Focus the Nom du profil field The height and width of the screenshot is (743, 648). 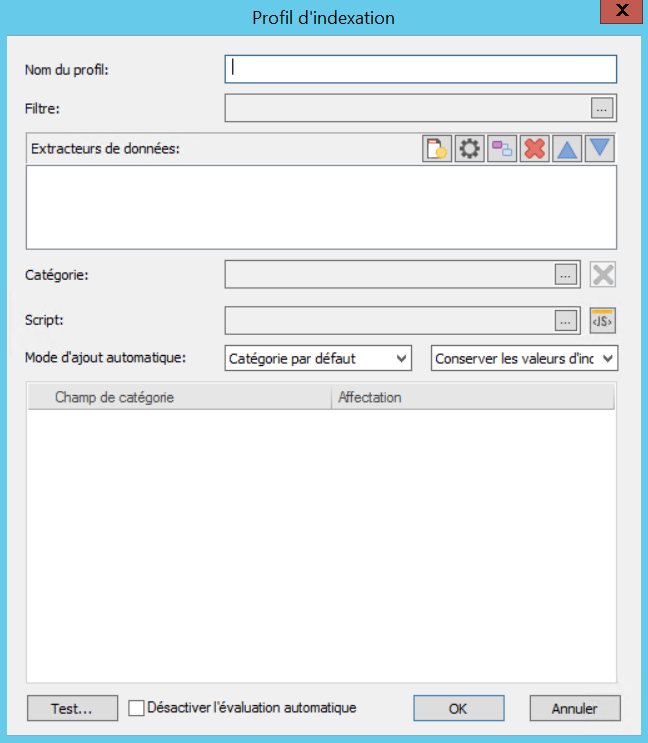click(x=420, y=69)
